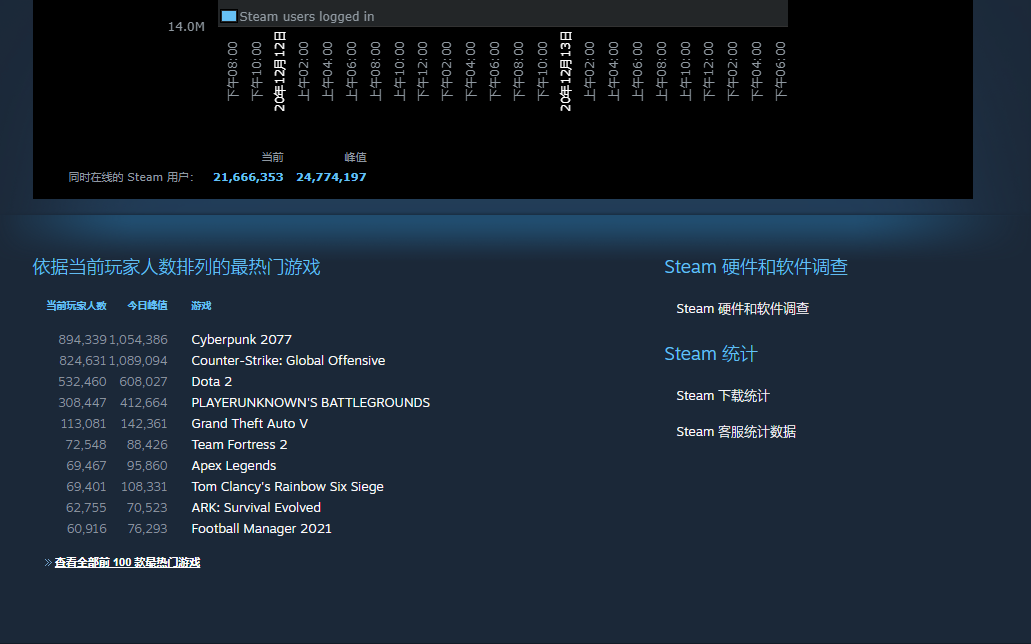Open Steam 客服统计数据 link

coord(736,432)
